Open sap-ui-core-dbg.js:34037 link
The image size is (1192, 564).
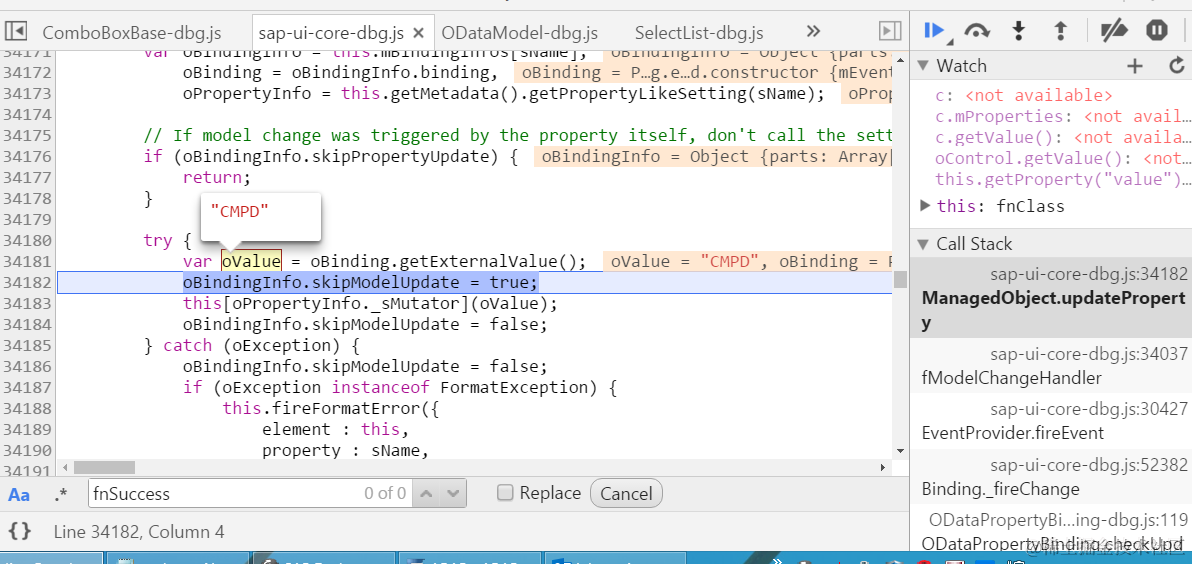pos(1089,353)
